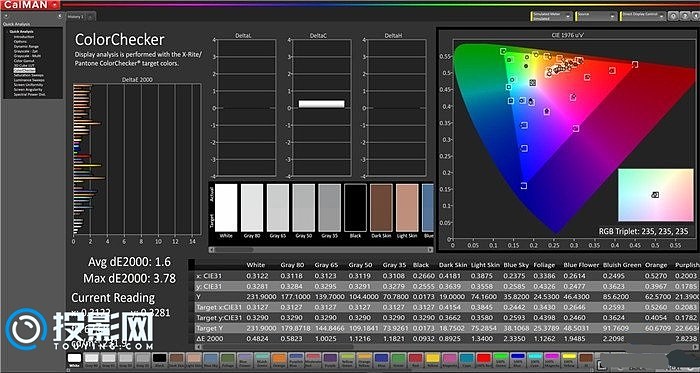Click the horizontal scrollbar under comparison swatches

tap(321, 250)
